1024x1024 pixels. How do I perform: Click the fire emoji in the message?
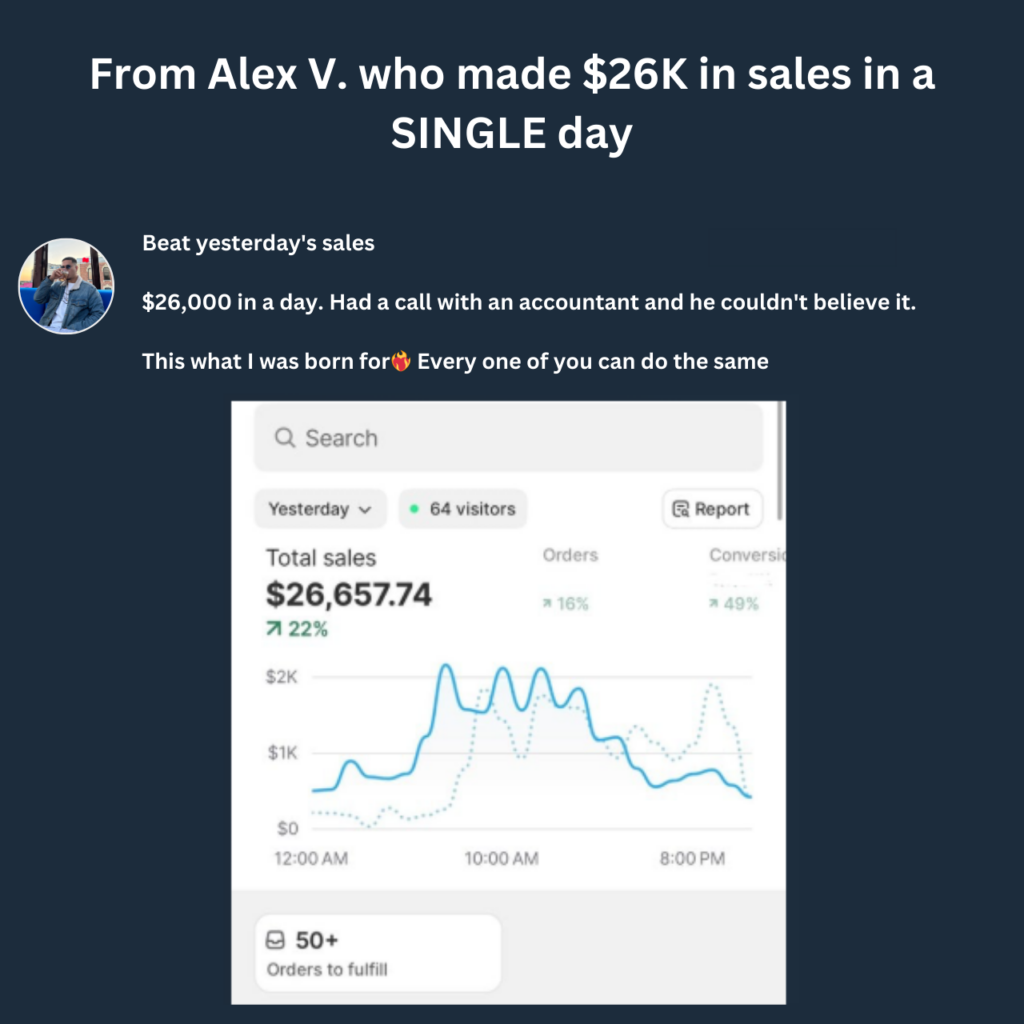401,361
